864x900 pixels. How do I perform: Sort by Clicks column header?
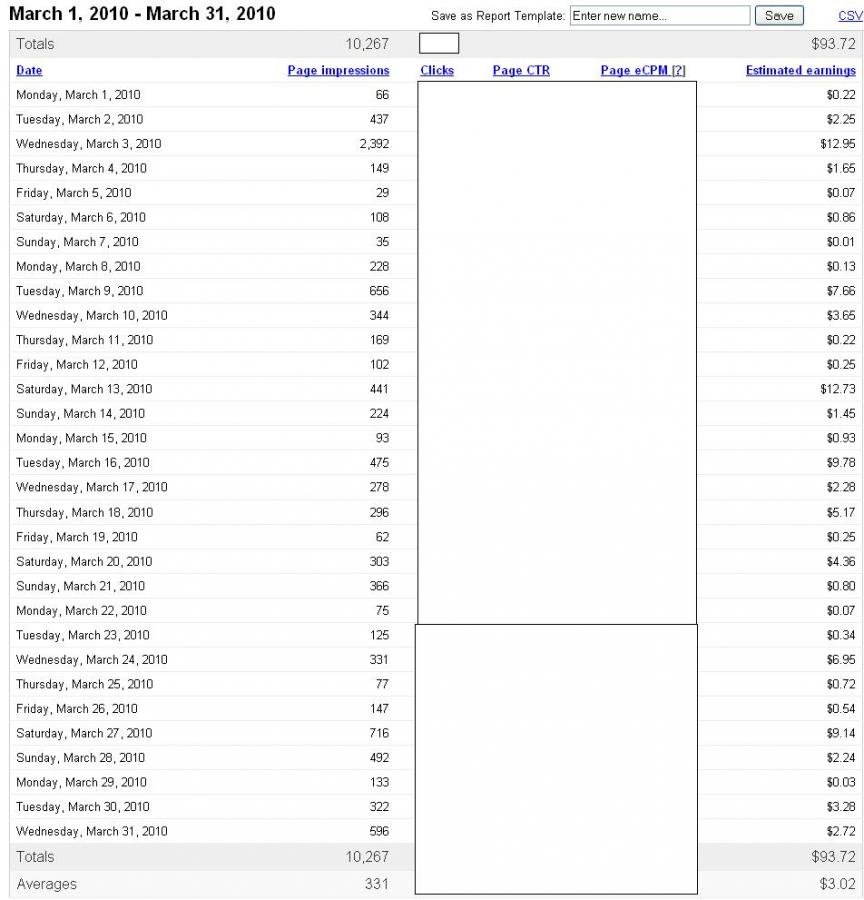tap(437, 70)
